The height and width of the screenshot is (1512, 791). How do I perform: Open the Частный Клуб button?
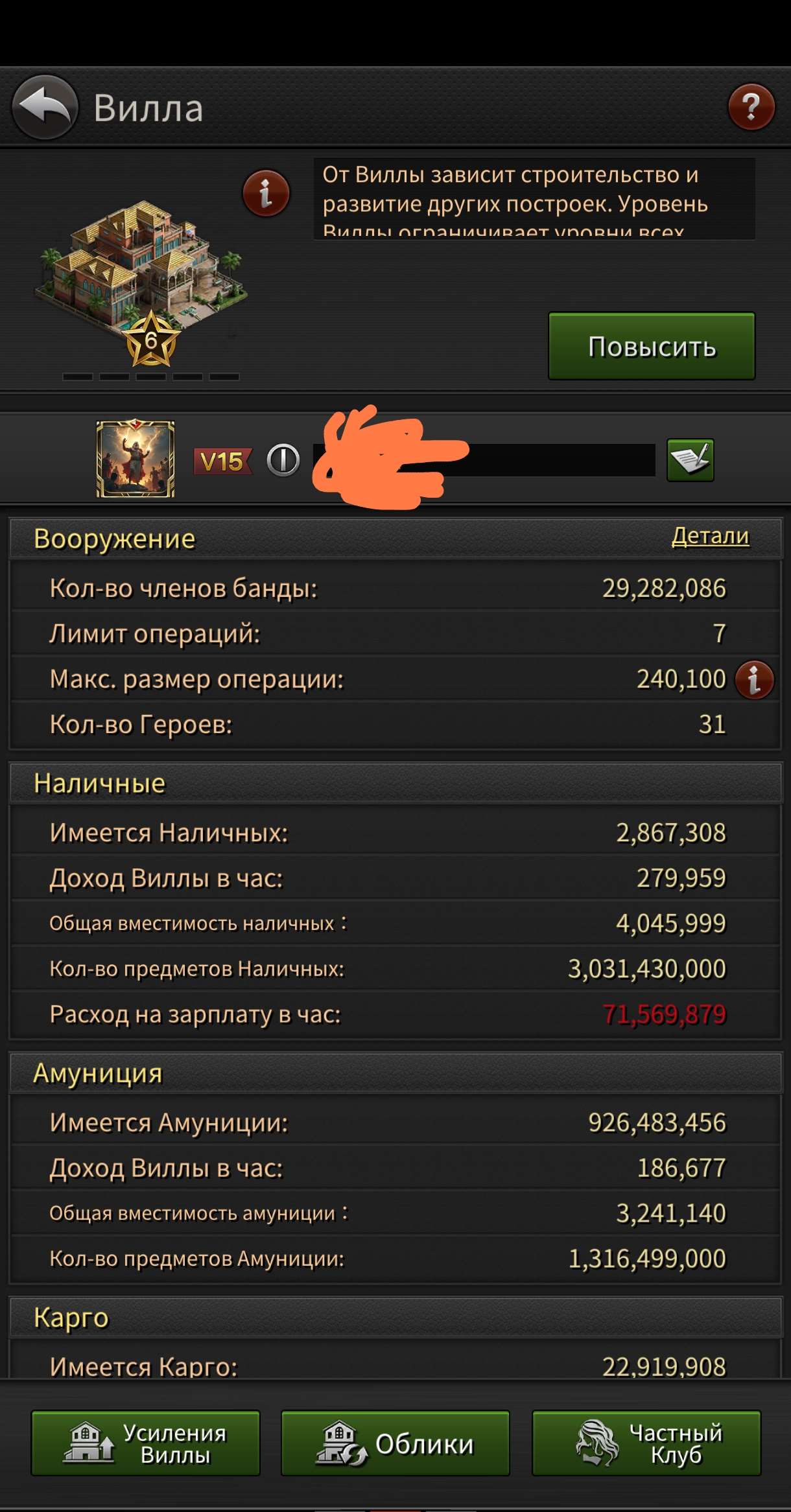coord(646,1443)
